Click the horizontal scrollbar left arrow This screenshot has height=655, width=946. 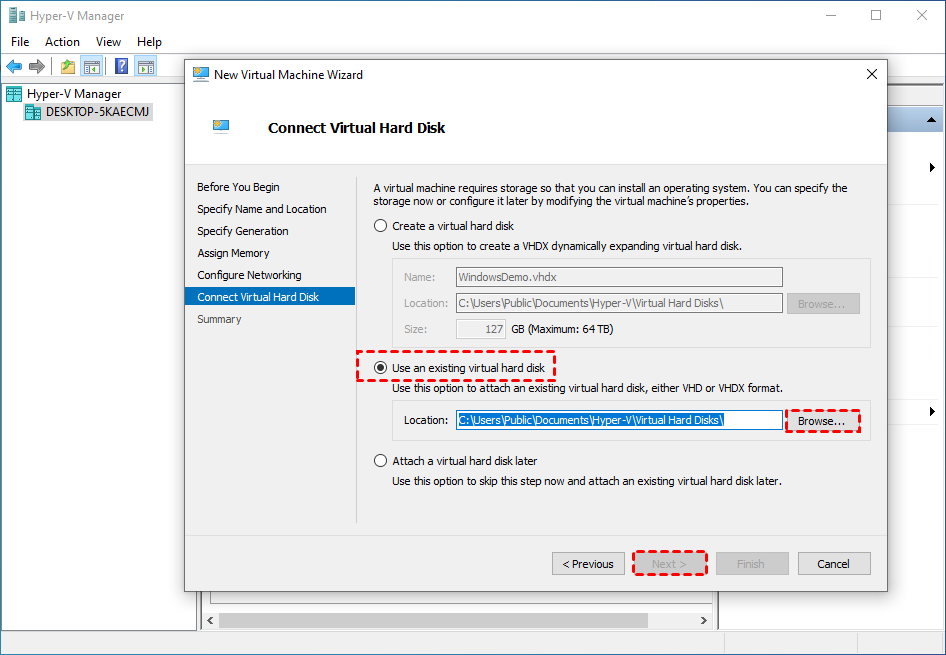211,620
